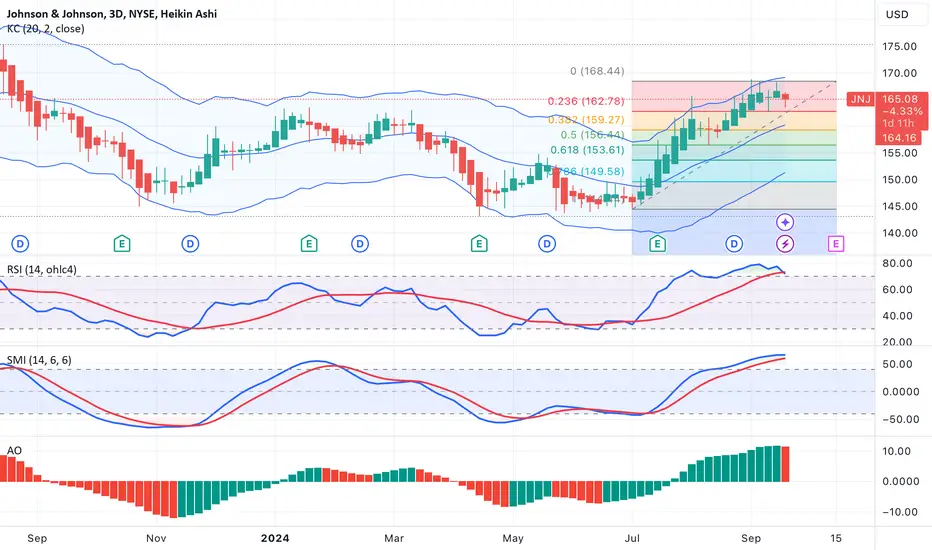Select the Fibonacci 0 (168.44) level label

[x=597, y=71]
